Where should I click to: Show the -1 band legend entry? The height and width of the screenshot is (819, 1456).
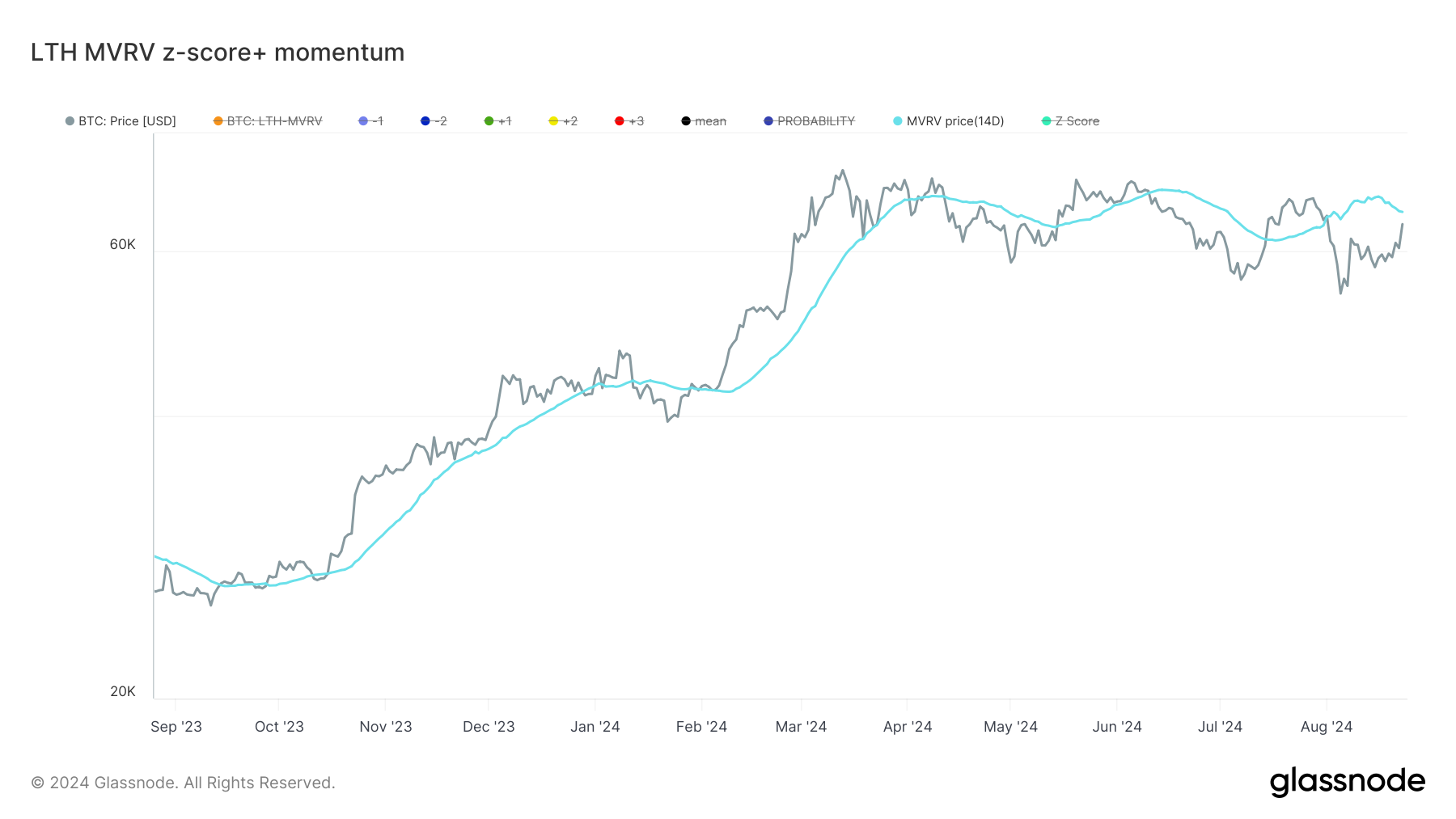pos(370,121)
